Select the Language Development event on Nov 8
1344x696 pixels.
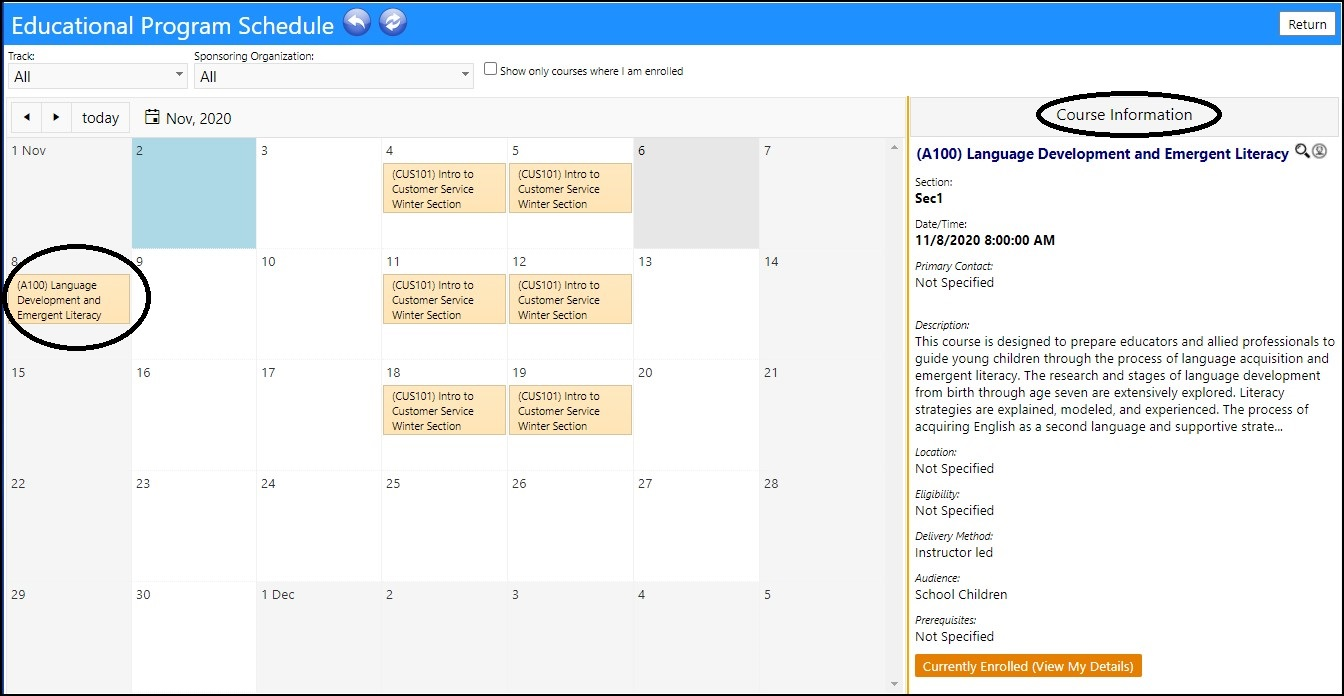coord(68,299)
